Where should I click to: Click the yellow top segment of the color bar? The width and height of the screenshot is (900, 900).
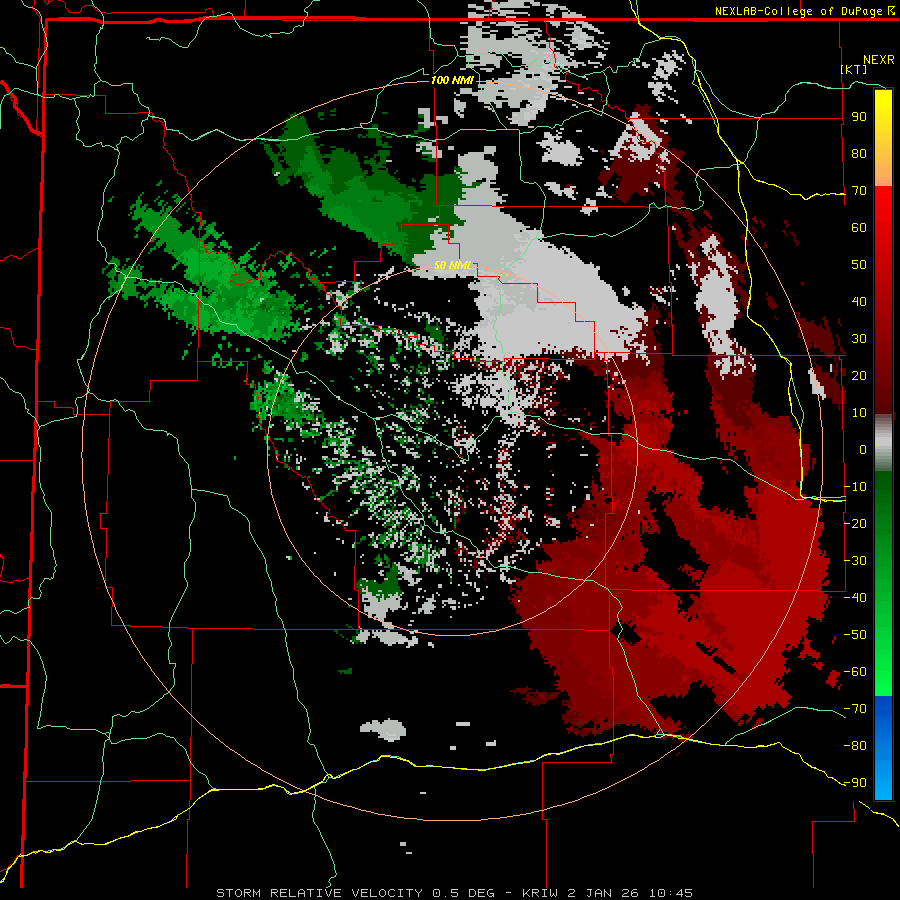point(883,138)
